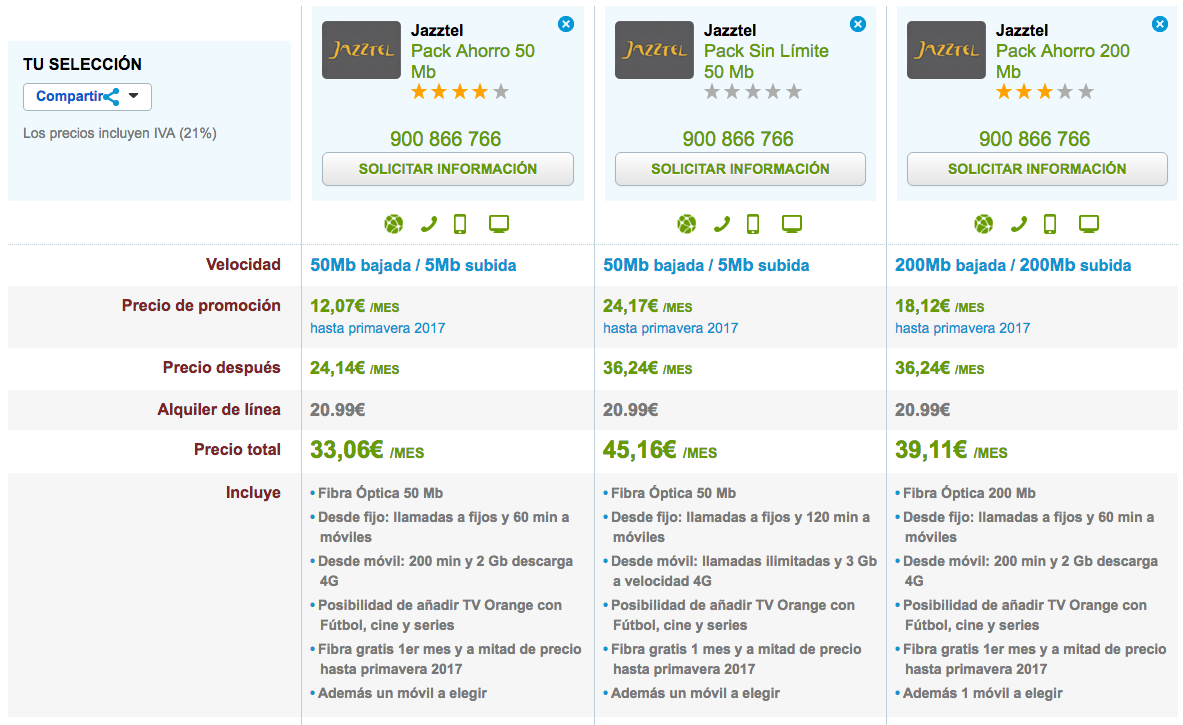The height and width of the screenshot is (725, 1183).
Task: Click 'Además 1 móvil a elegir' feature
Action: [983, 693]
